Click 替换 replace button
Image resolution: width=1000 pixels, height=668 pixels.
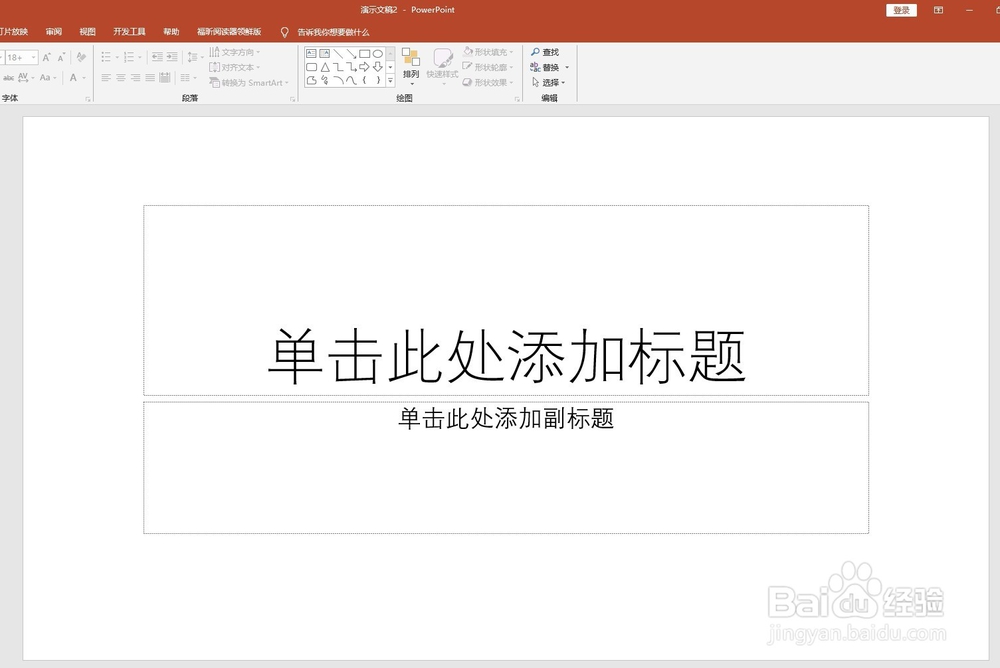point(545,67)
